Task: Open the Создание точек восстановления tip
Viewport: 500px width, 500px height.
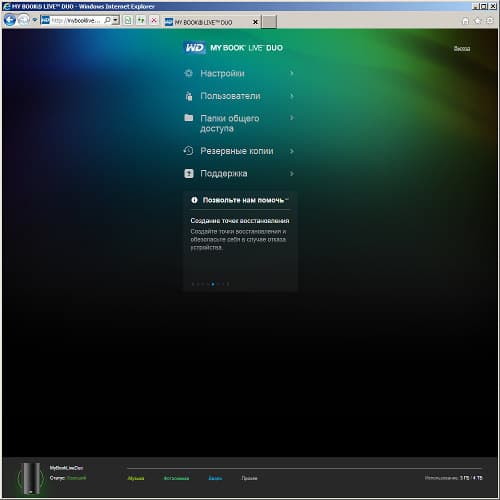Action: tap(240, 221)
